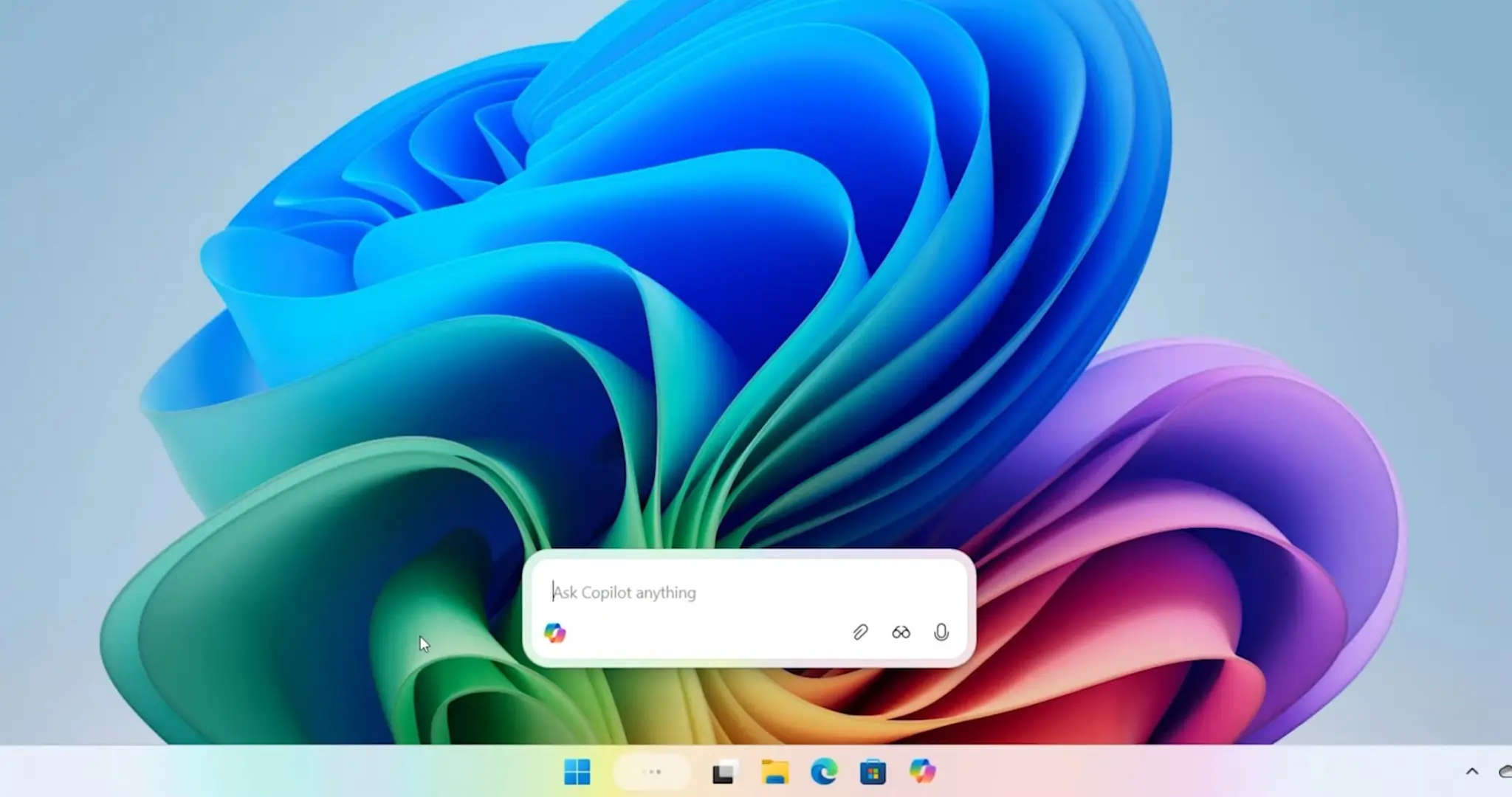
Task: Attach a file with the paperclip icon
Action: coord(860,632)
